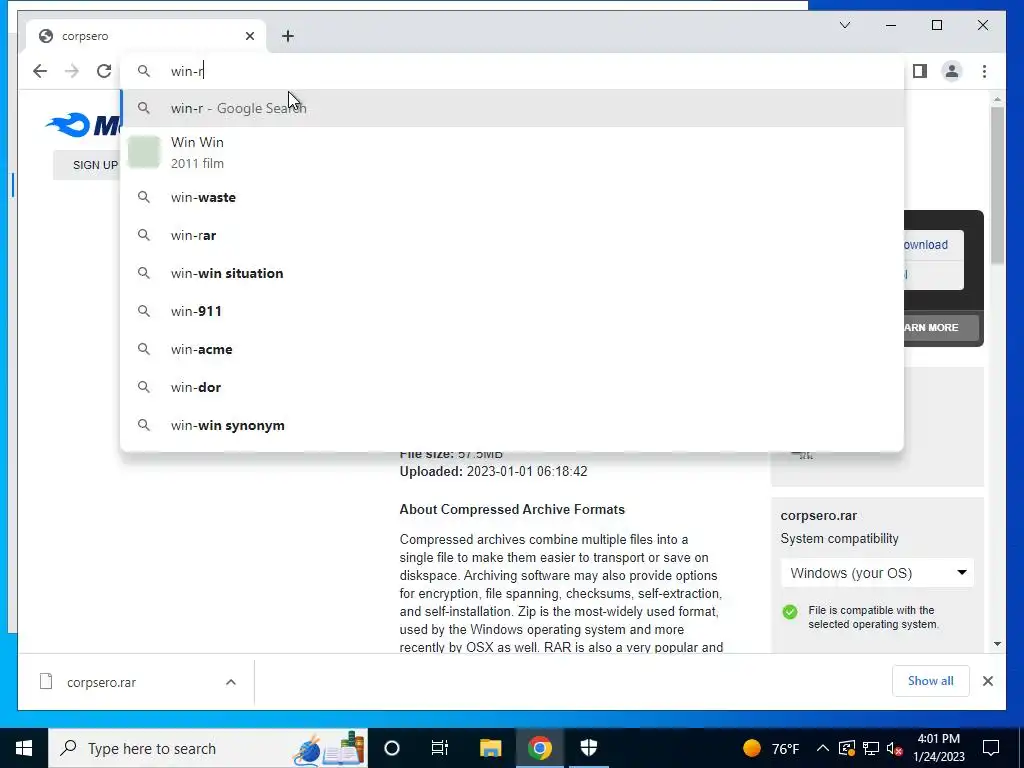Click the page vertical scrollbar thumb
1024x768 pixels.
pyautogui.click(x=997, y=185)
